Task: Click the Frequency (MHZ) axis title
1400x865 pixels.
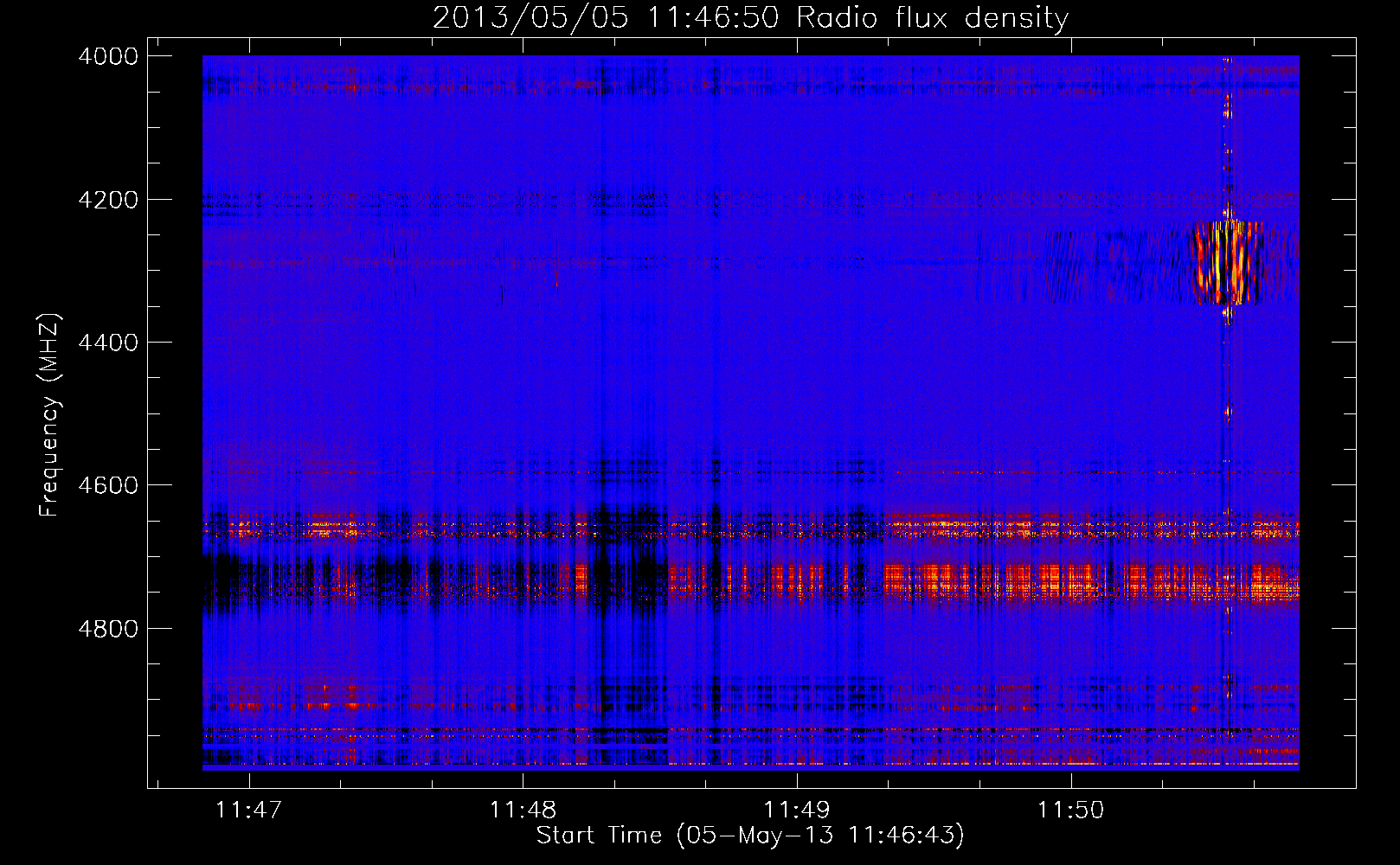Action: pos(50,416)
